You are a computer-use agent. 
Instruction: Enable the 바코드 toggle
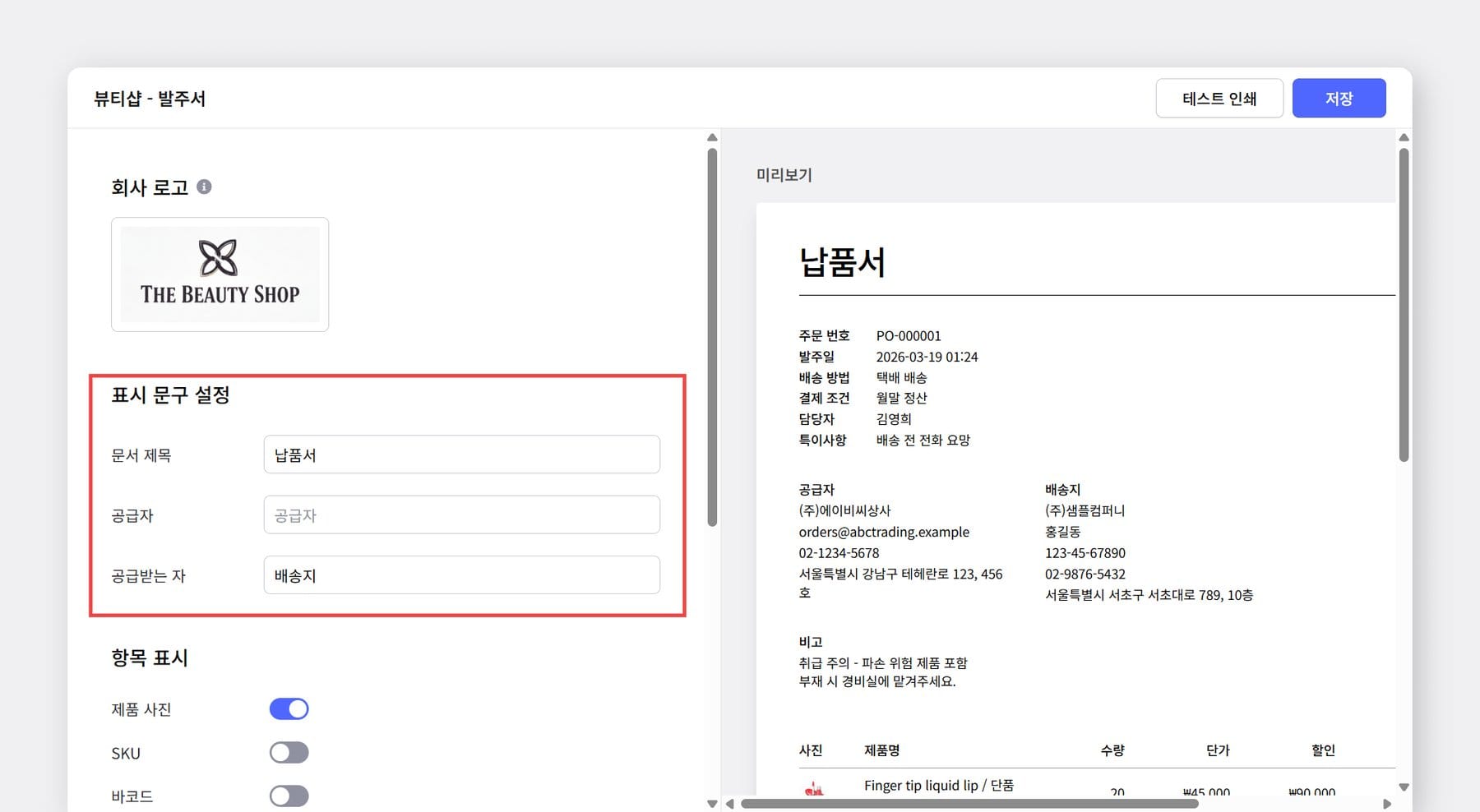tap(289, 795)
